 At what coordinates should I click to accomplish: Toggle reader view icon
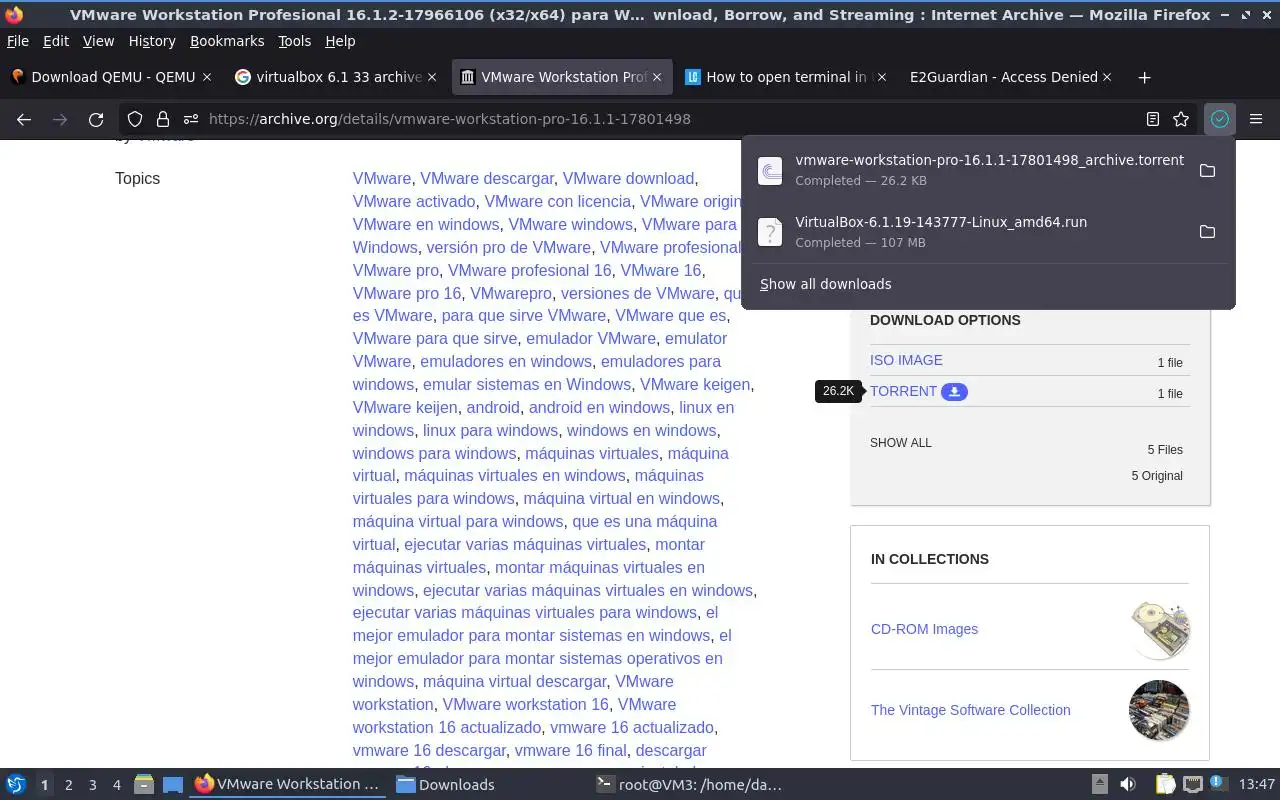click(x=1153, y=119)
